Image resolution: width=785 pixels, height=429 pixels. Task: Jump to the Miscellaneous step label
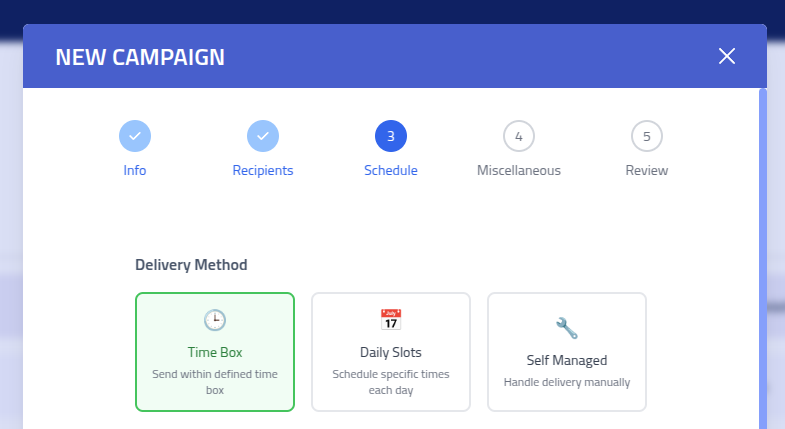[519, 170]
